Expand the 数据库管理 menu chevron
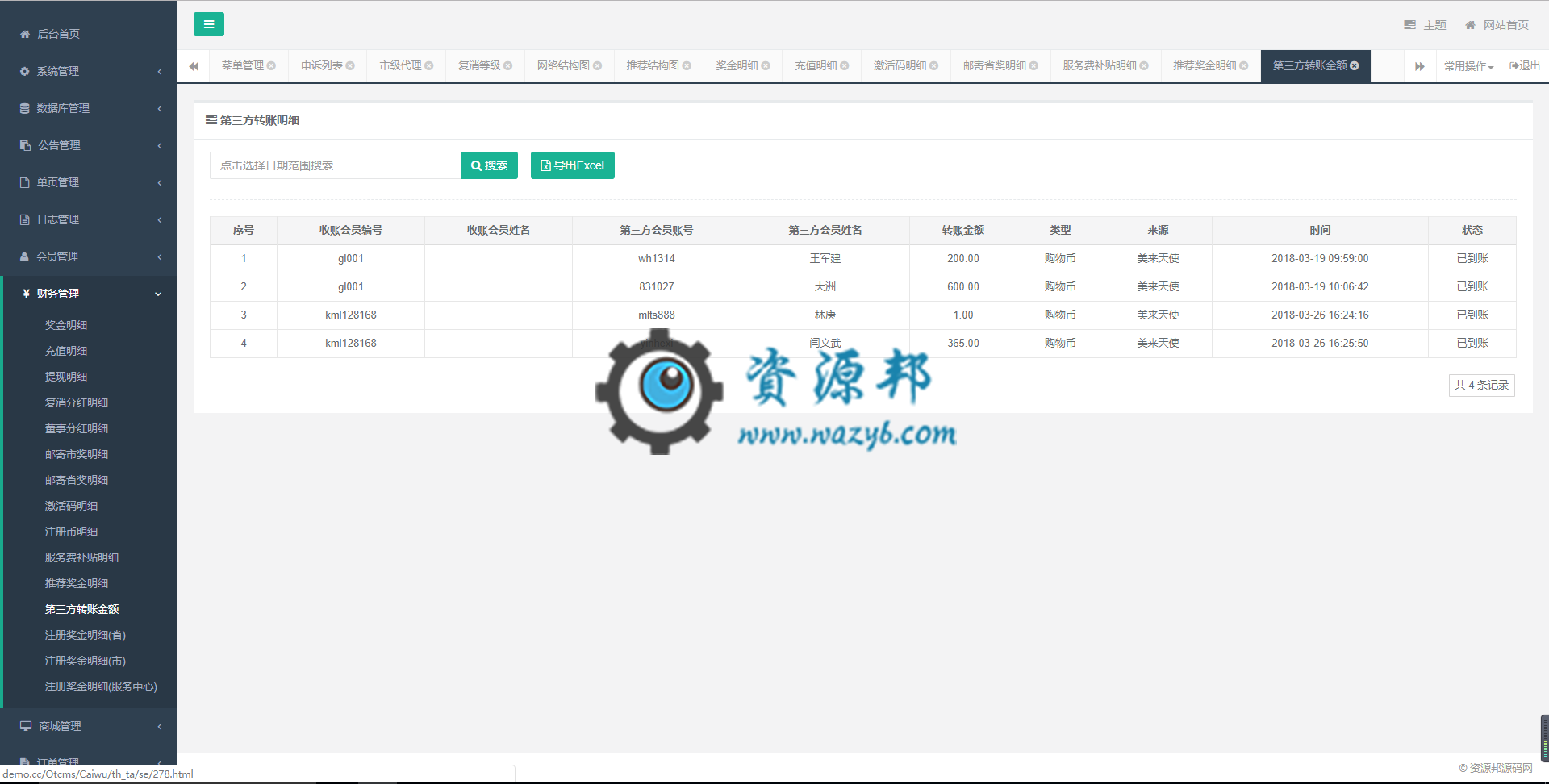This screenshot has width=1549, height=784. click(160, 108)
